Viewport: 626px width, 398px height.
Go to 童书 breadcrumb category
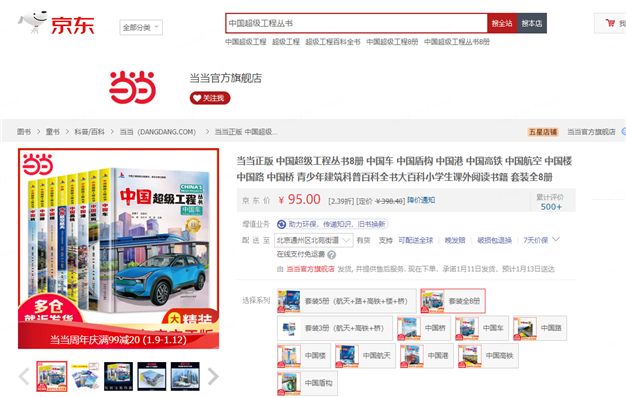(52, 132)
